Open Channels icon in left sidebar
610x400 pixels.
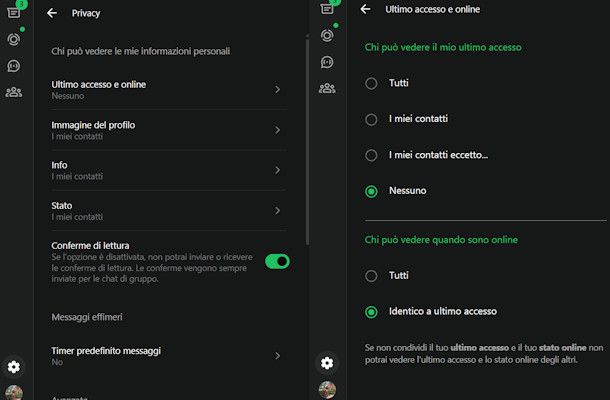(14, 66)
